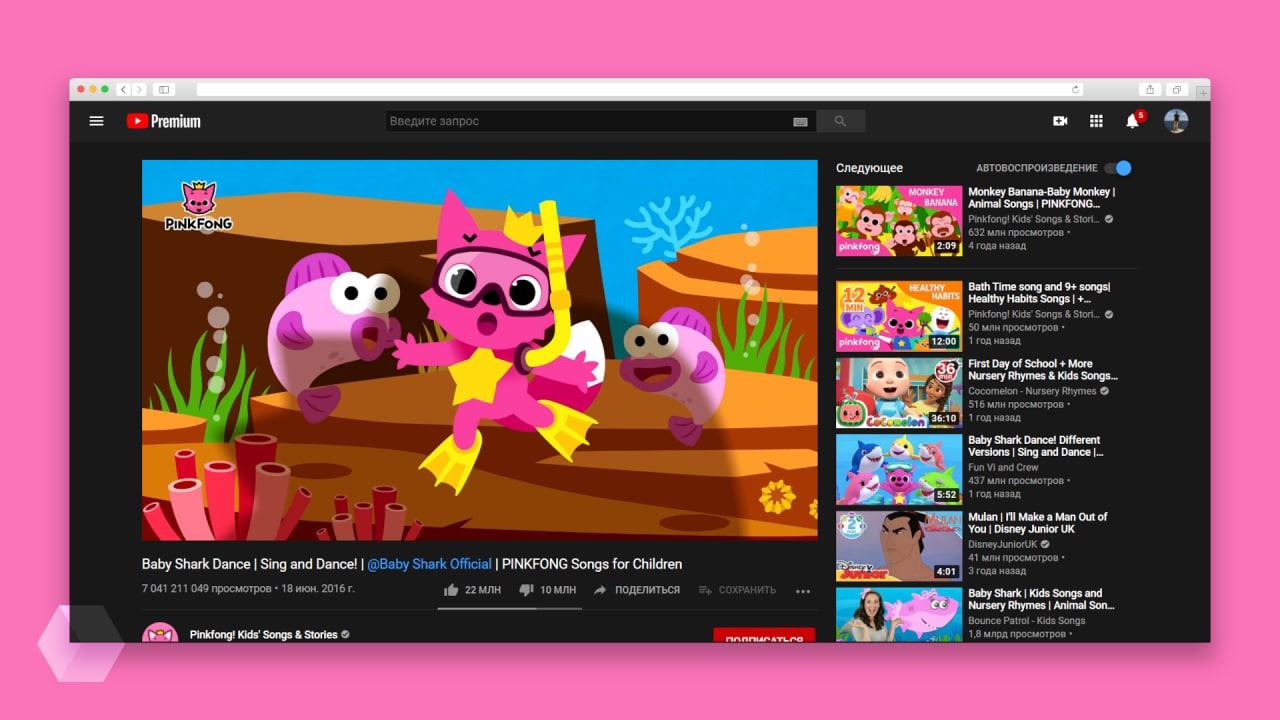
Task: Click the share arrow ПОДЕЛИТЬСЯ
Action: click(x=637, y=590)
